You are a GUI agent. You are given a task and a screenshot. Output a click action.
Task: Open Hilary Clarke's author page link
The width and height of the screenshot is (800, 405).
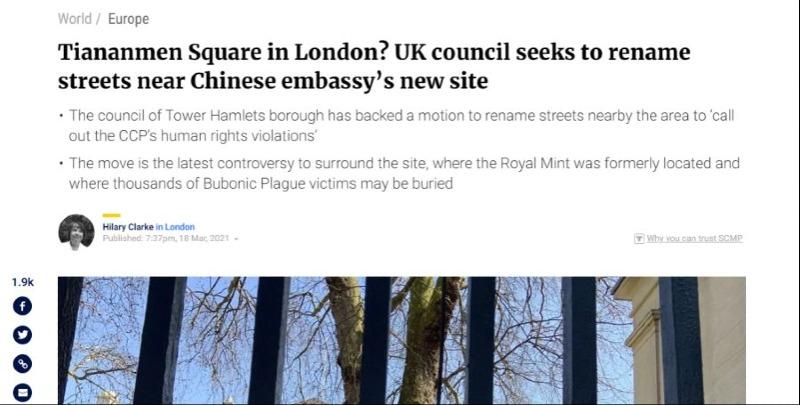[128, 227]
